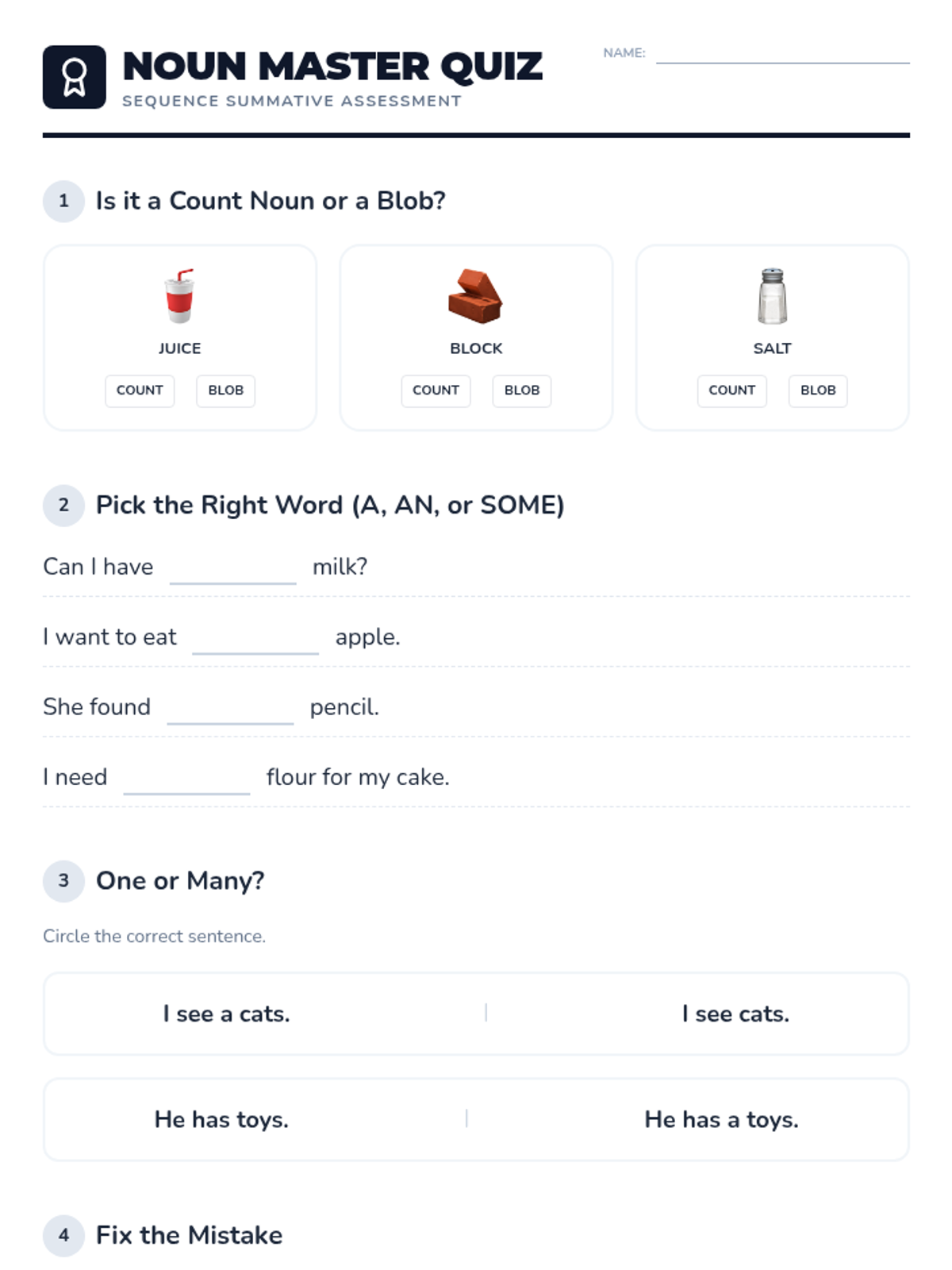Screen dimensions: 952x1270
Task: Click the blank before "apple."
Action: (255, 639)
